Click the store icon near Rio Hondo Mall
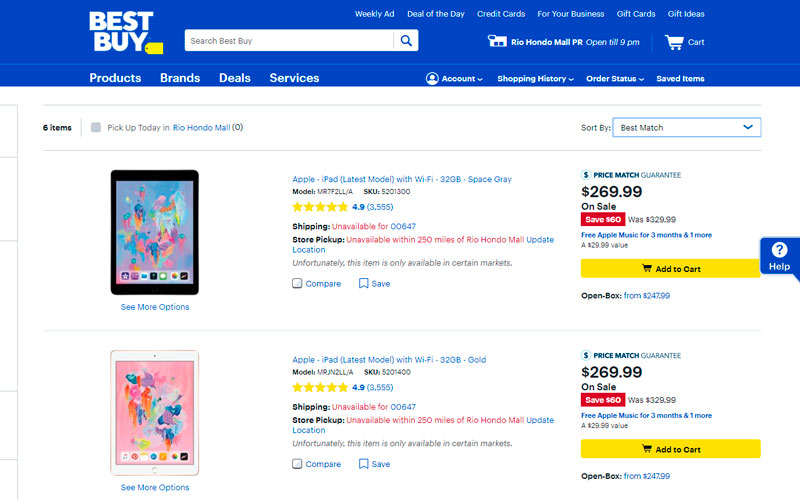 pos(497,41)
